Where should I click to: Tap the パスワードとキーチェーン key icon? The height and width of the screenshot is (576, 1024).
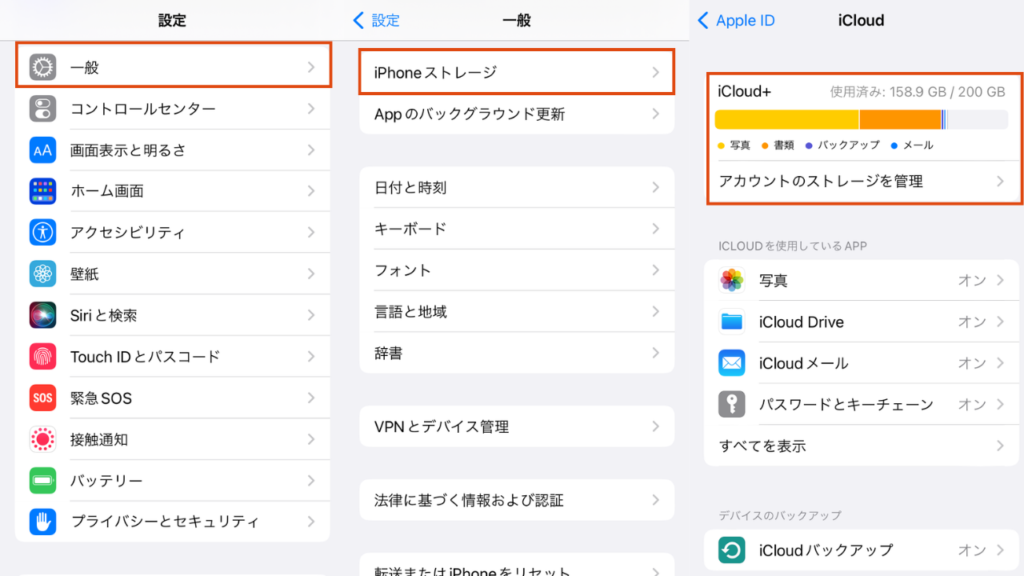pyautogui.click(x=731, y=404)
